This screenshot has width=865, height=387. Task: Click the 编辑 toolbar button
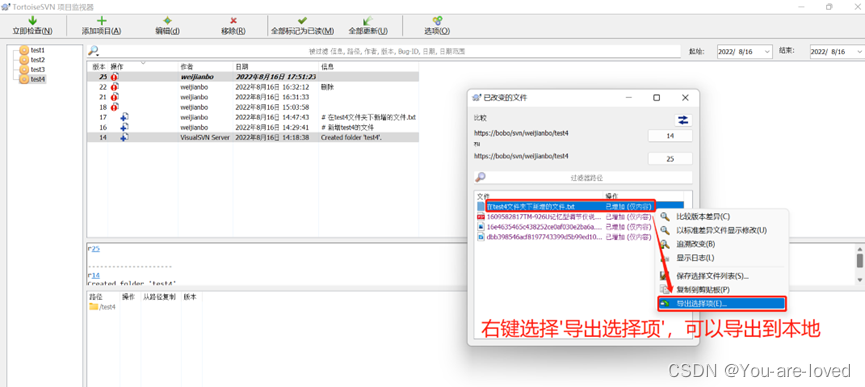[x=167, y=25]
